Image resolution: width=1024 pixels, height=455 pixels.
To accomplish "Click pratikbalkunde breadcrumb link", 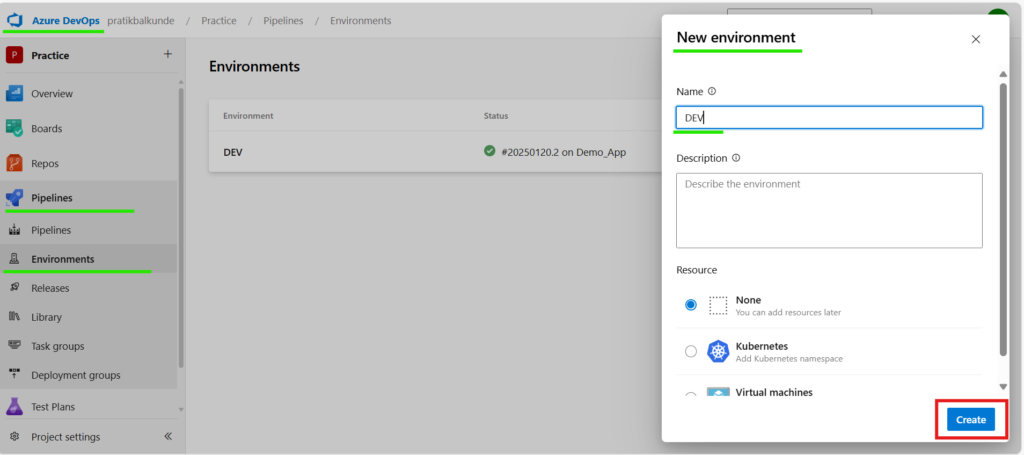I will [140, 20].
